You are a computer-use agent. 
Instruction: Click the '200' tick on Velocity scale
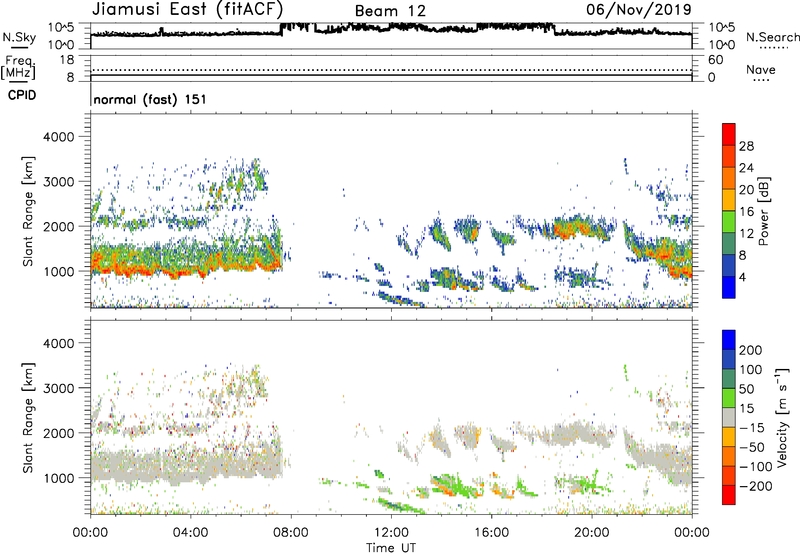(x=751, y=350)
